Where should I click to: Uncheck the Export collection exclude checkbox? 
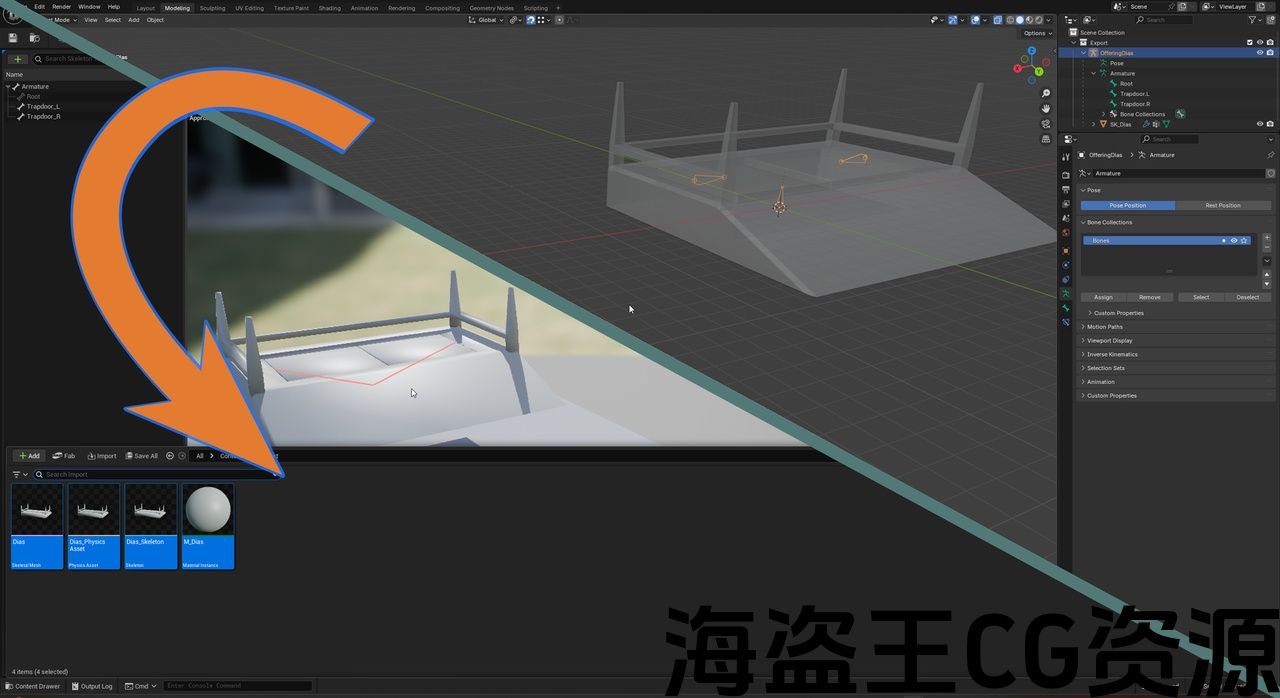(x=1249, y=42)
